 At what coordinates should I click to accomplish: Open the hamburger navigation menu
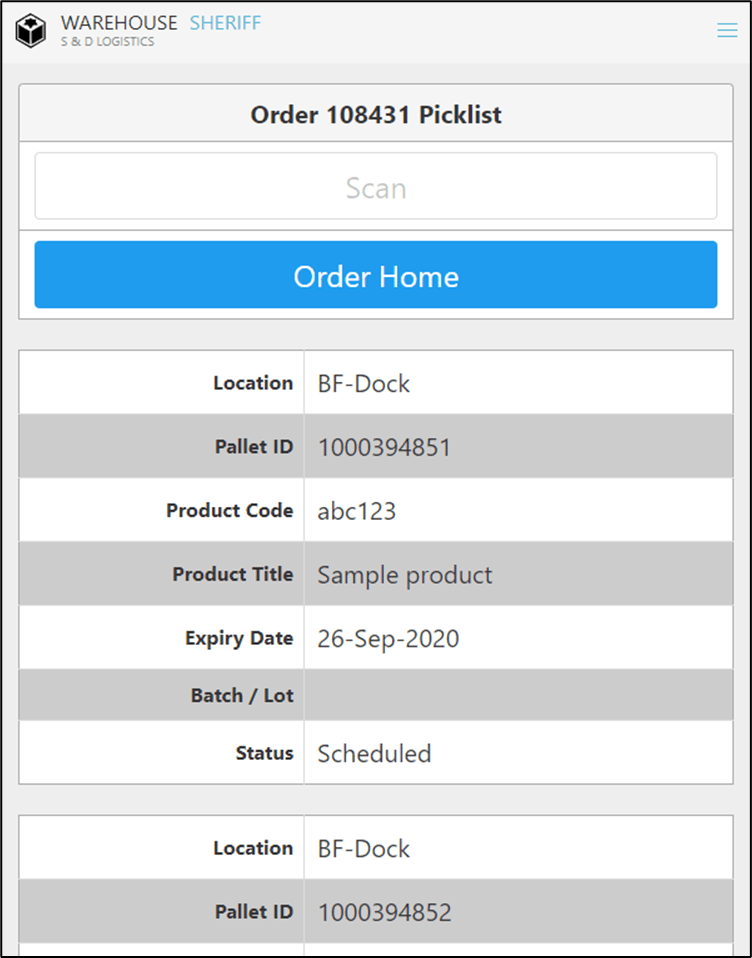click(x=727, y=31)
